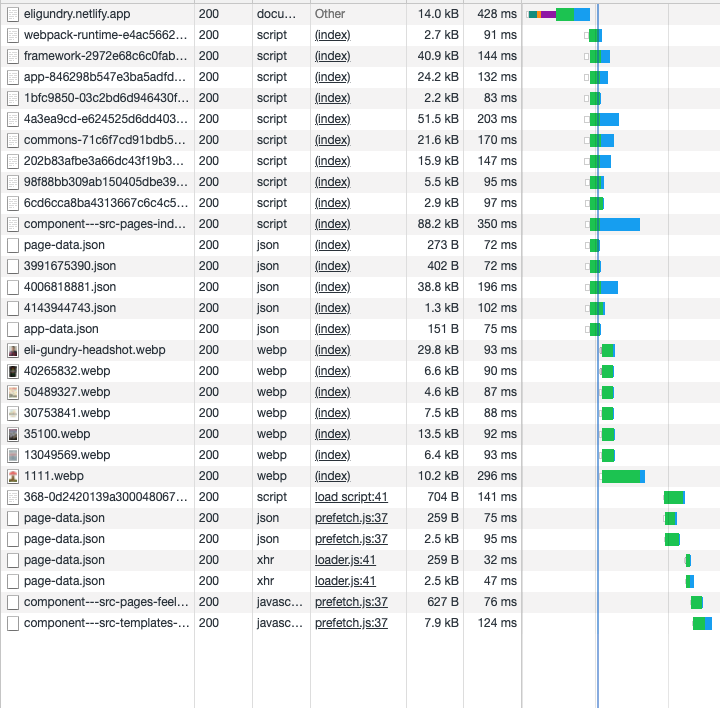Click the 296 ms time for 1111.webp
The height and width of the screenshot is (708, 720).
[497, 476]
